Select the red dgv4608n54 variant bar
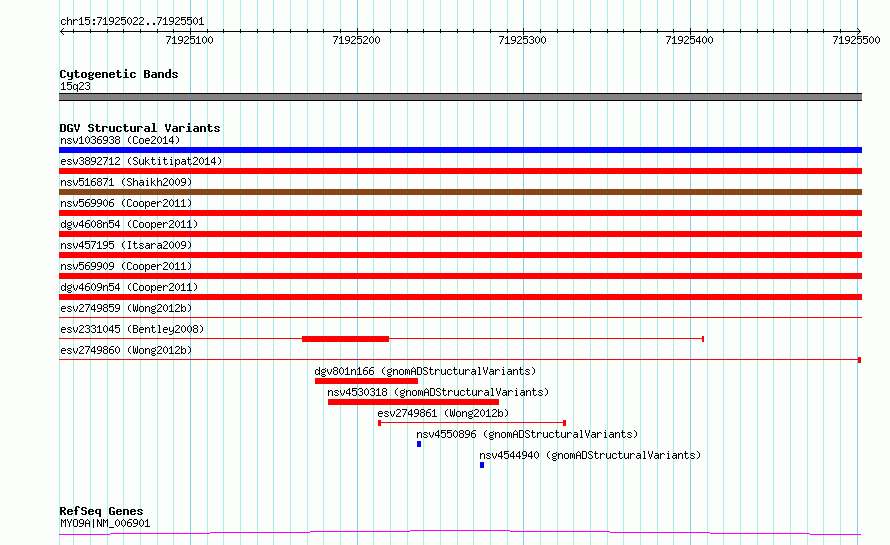Screen dimensions: 890x545 (x=460, y=234)
